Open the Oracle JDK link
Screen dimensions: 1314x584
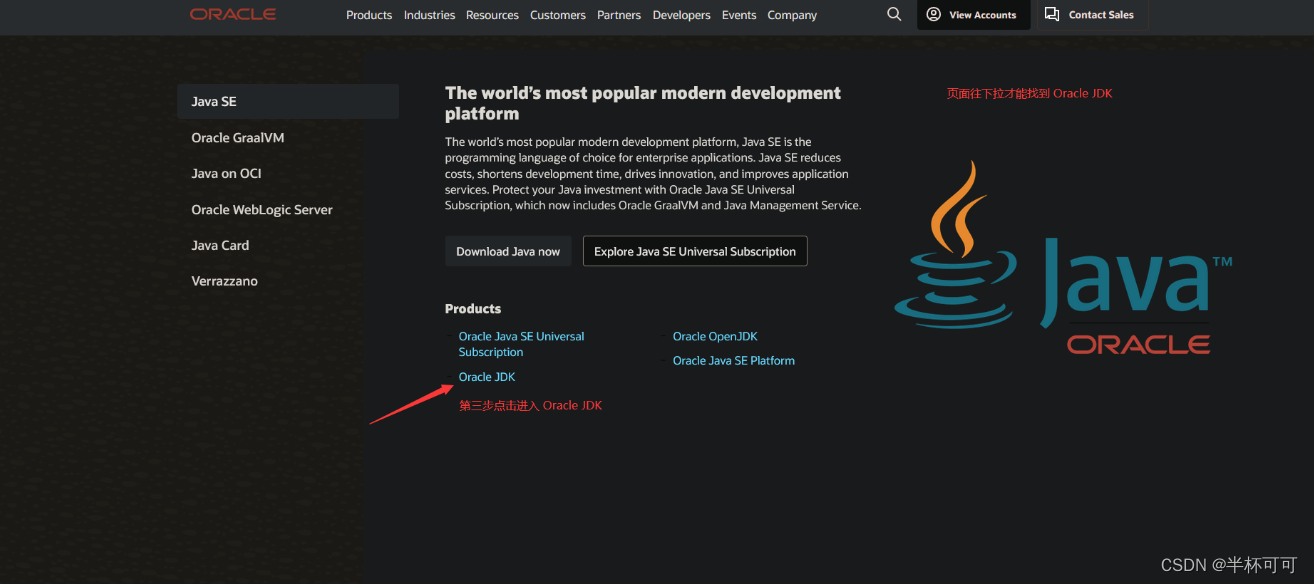pos(487,377)
